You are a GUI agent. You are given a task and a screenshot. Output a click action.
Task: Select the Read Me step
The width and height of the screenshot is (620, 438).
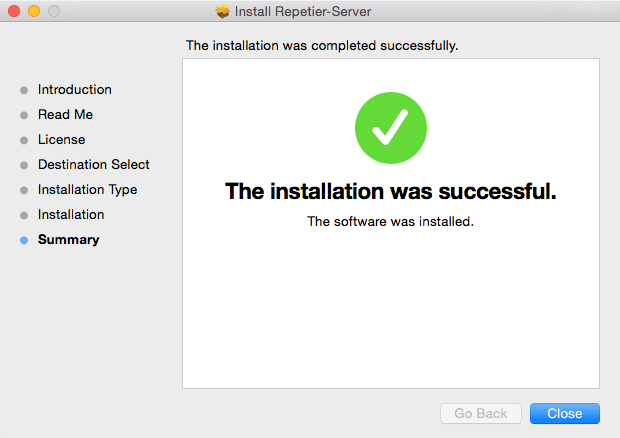click(65, 115)
